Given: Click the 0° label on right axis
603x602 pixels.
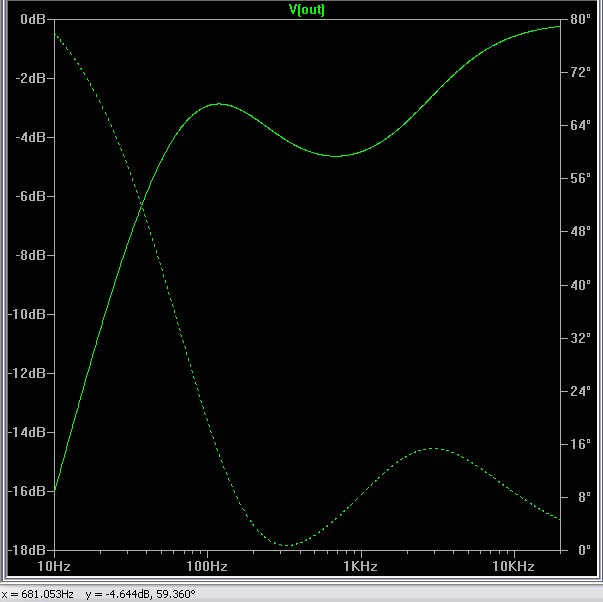Looking at the screenshot, I should tap(576, 550).
